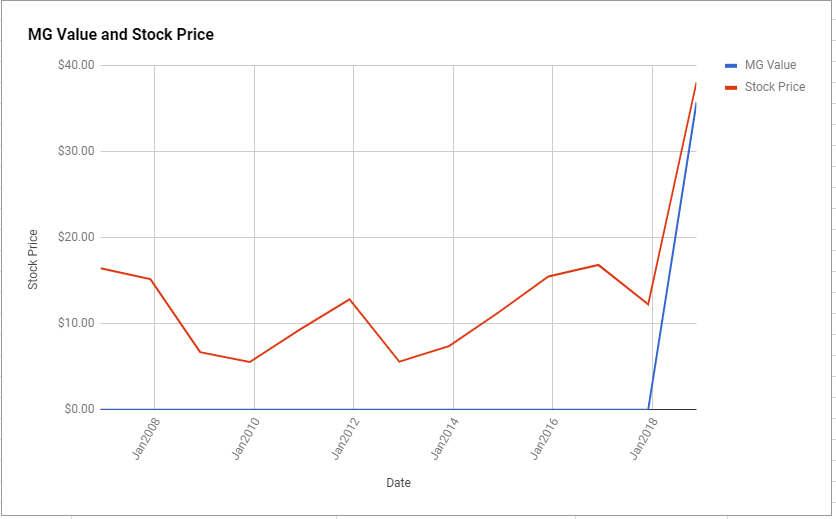
Task: Select the MG Value legend label
Action: (770, 65)
